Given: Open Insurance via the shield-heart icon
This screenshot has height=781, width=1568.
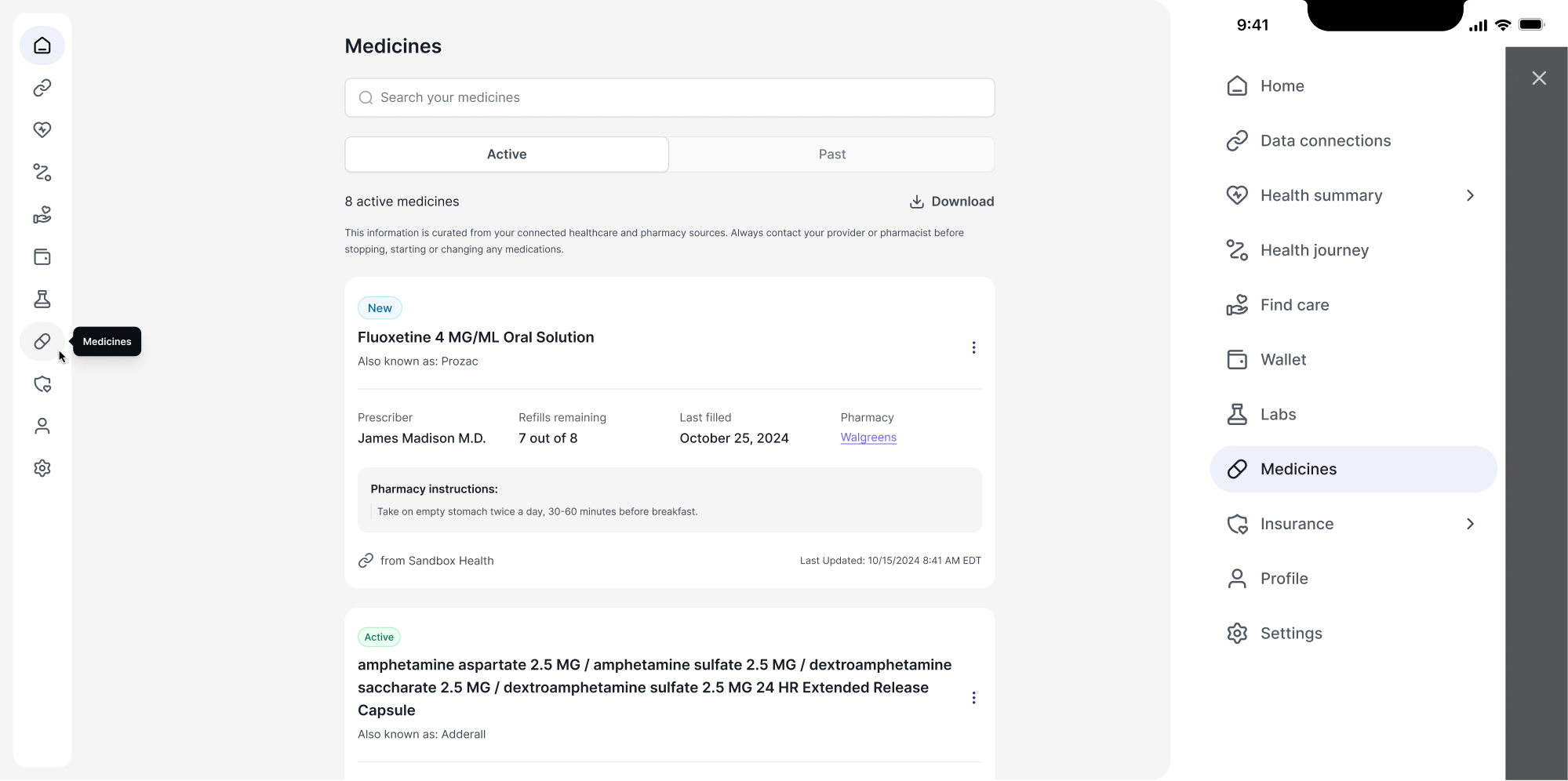Looking at the screenshot, I should pos(42,384).
